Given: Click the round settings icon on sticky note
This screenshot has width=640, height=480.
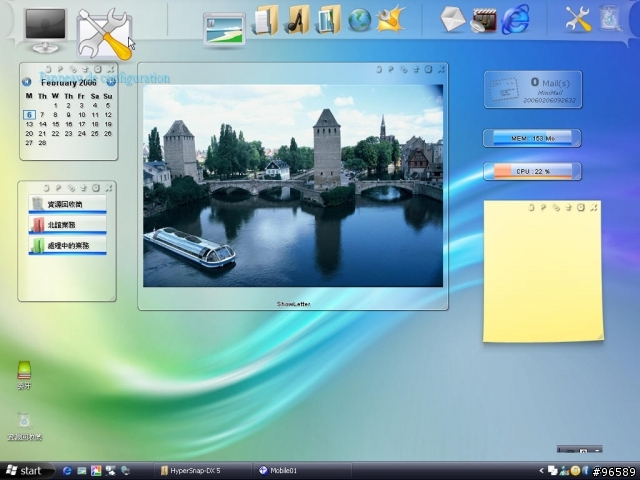Looking at the screenshot, I should pos(581,208).
